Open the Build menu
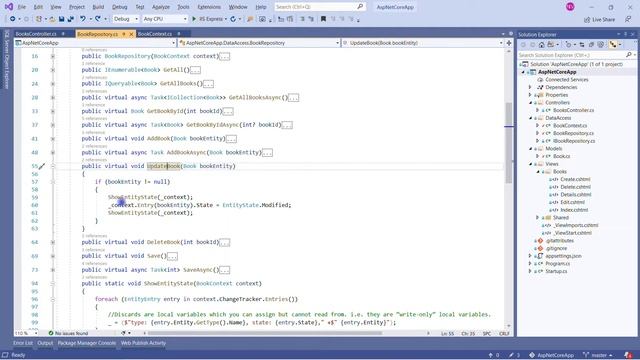The image size is (640, 360). pyautogui.click(x=98, y=7)
